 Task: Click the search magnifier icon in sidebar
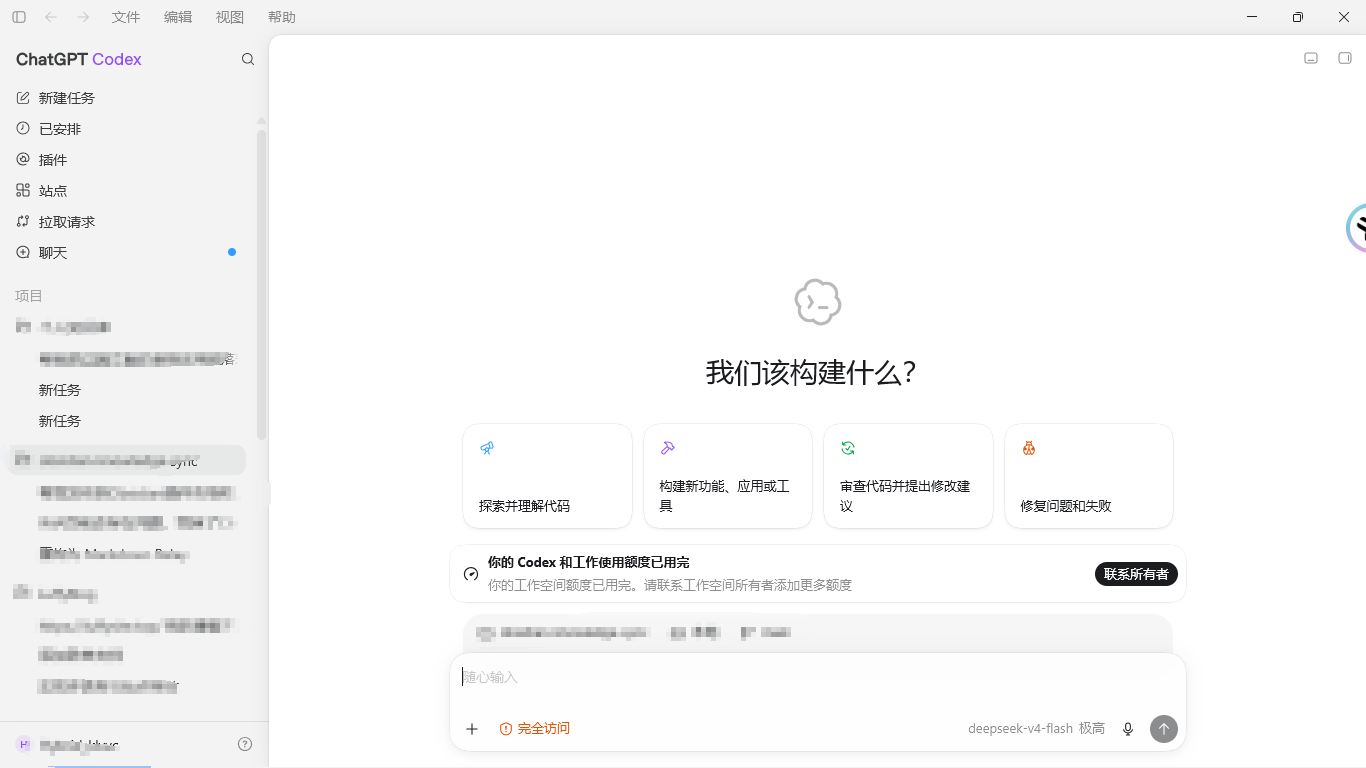[x=248, y=59]
